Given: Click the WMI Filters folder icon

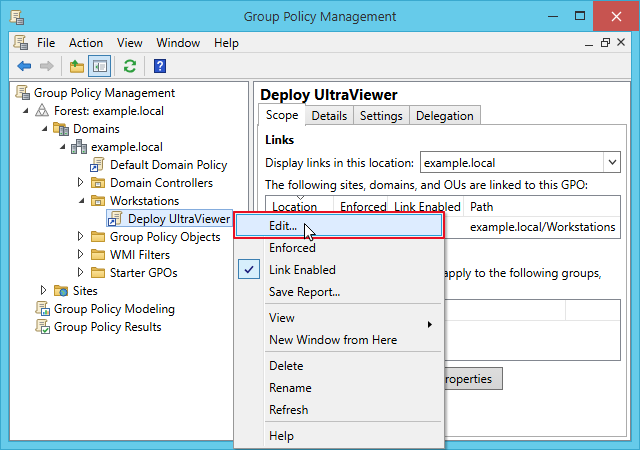Looking at the screenshot, I should tap(98, 255).
